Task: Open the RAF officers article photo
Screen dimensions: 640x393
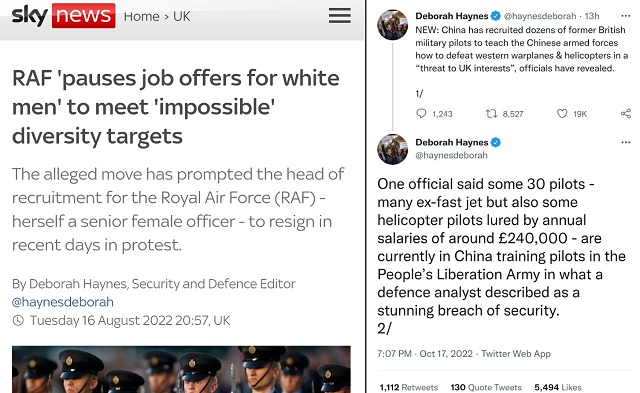Action: click(x=181, y=369)
